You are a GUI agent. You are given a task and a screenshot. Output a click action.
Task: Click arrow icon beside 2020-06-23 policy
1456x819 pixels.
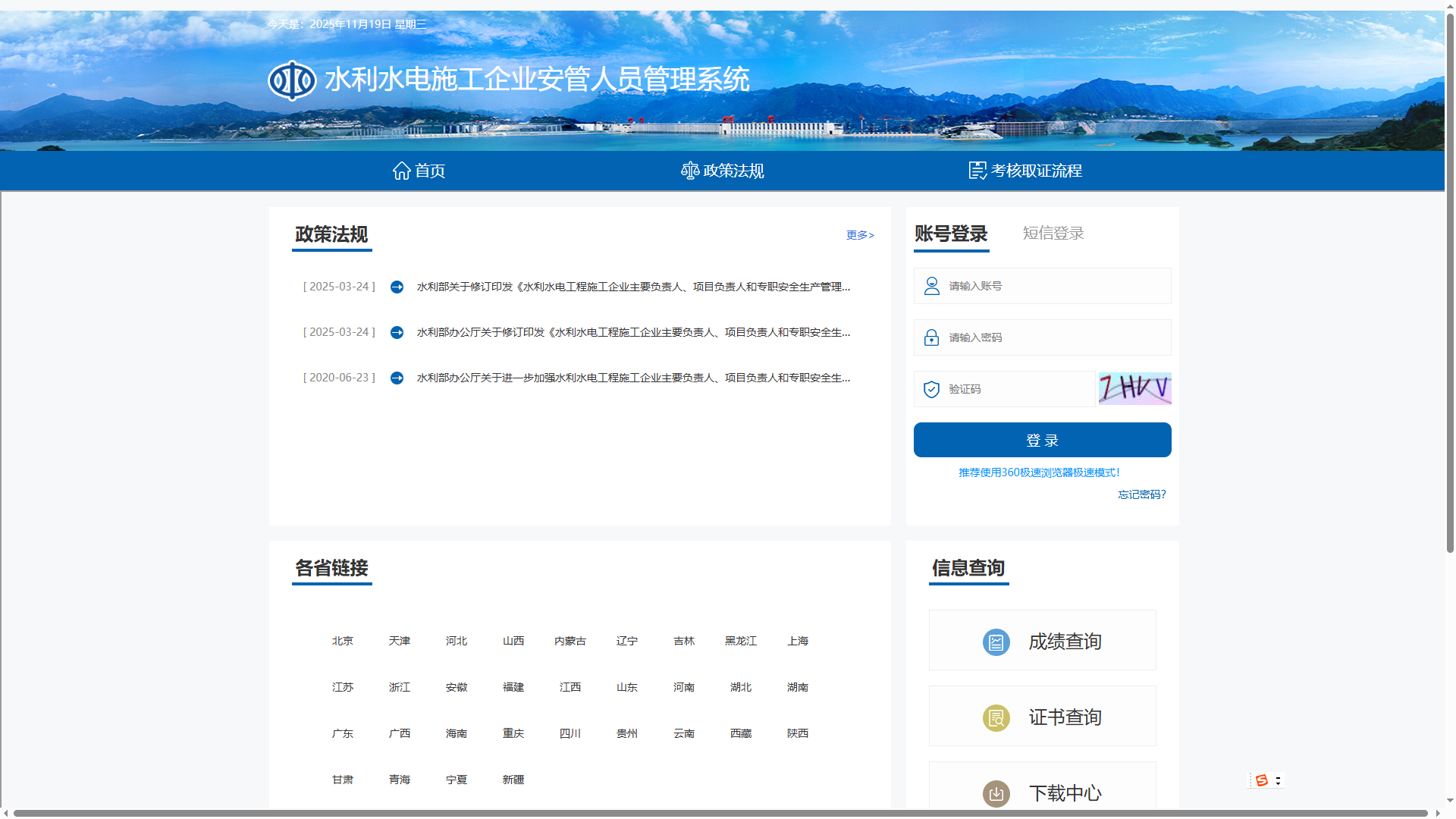point(397,378)
